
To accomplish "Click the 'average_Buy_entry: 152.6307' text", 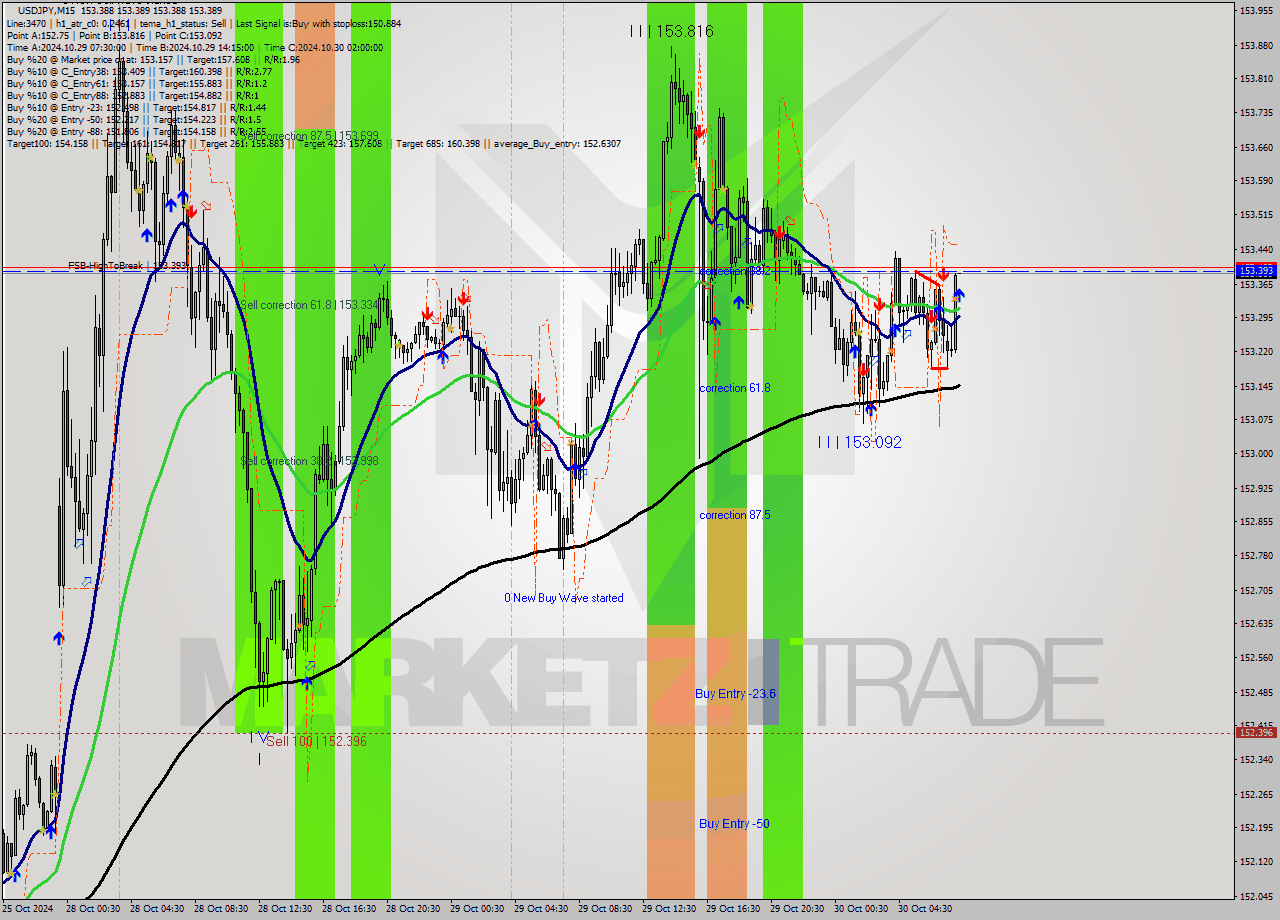I will coord(557,143).
